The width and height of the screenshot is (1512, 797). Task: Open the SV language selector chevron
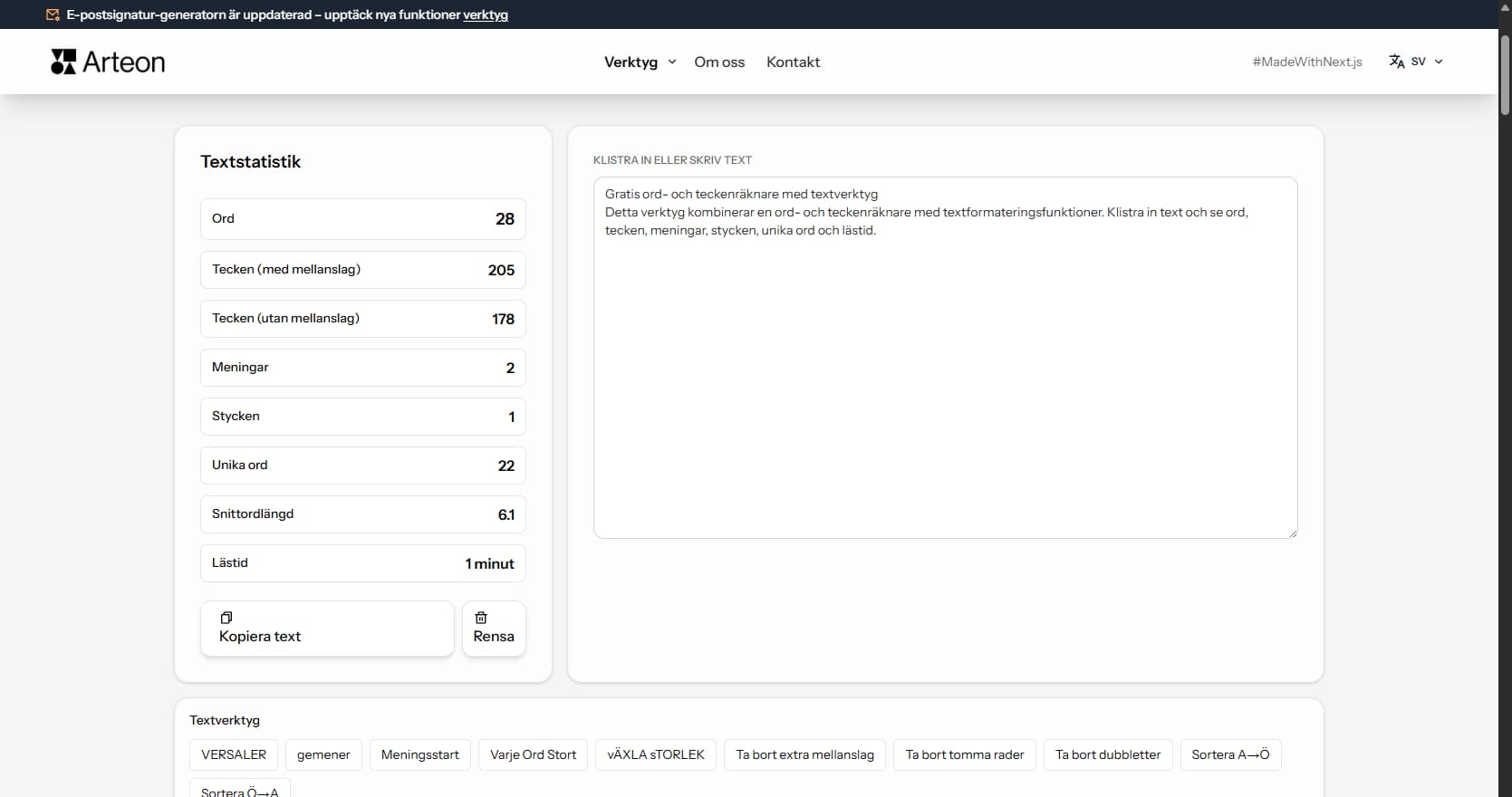pos(1439,62)
